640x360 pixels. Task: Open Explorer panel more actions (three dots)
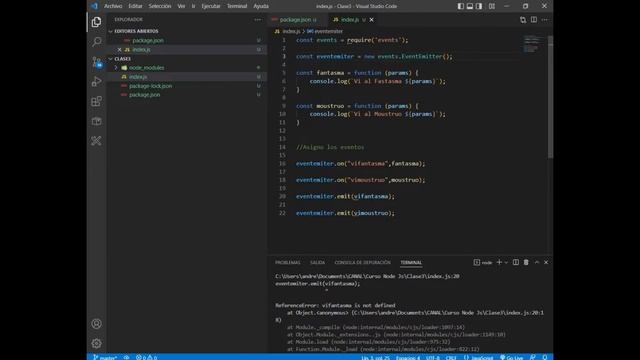(x=258, y=20)
